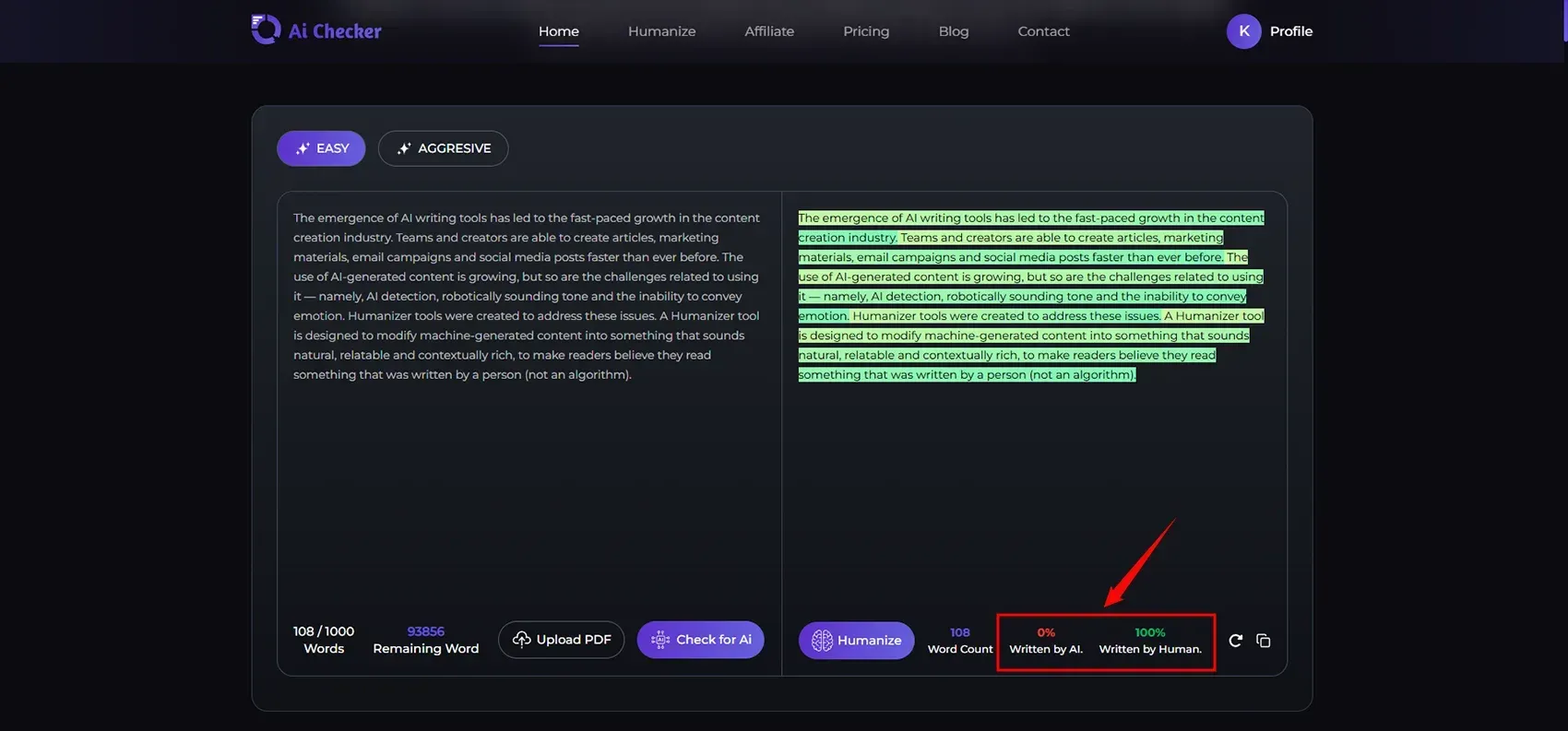Click the K profile avatar

pyautogui.click(x=1243, y=31)
